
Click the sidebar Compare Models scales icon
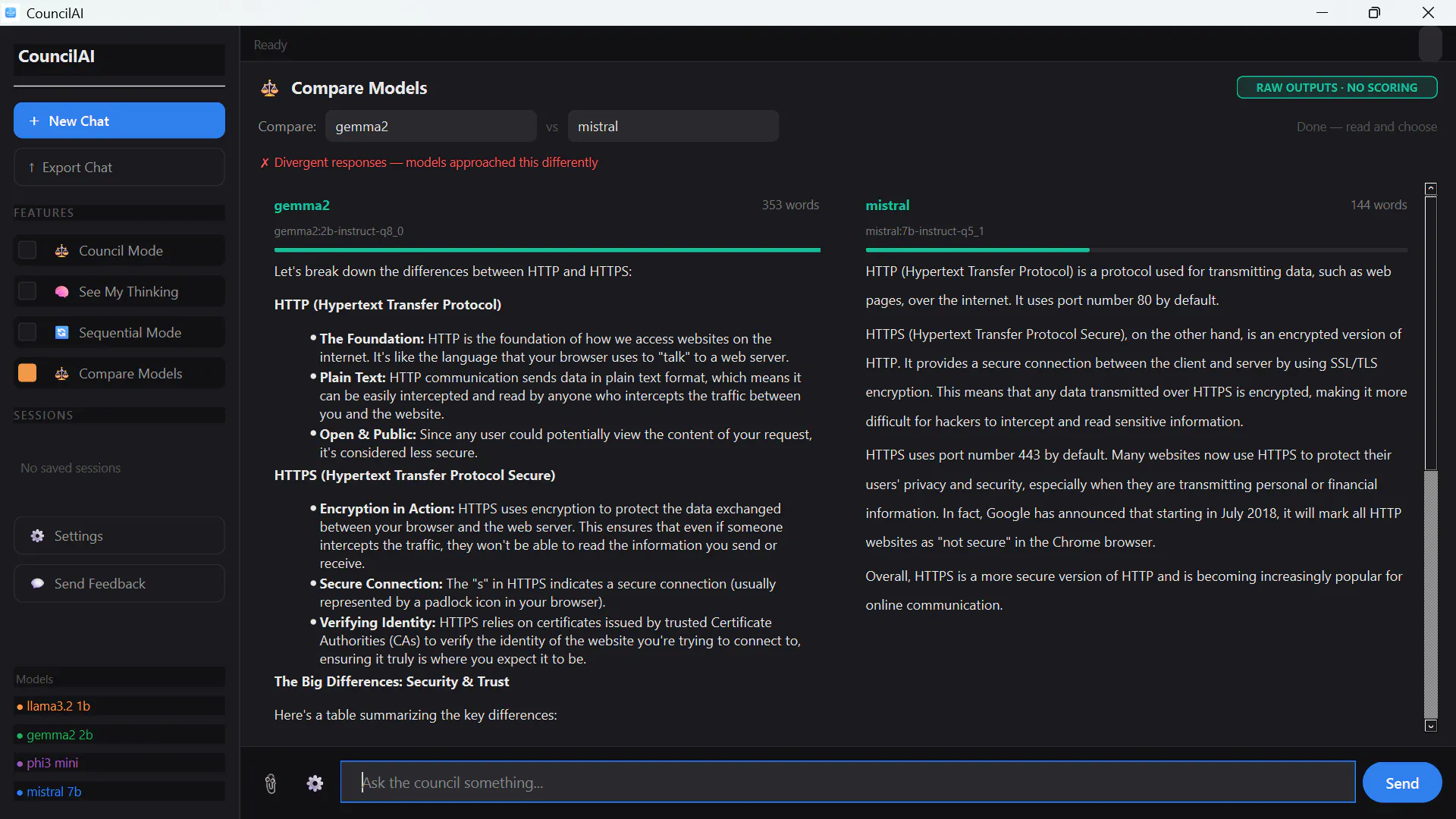pos(62,374)
